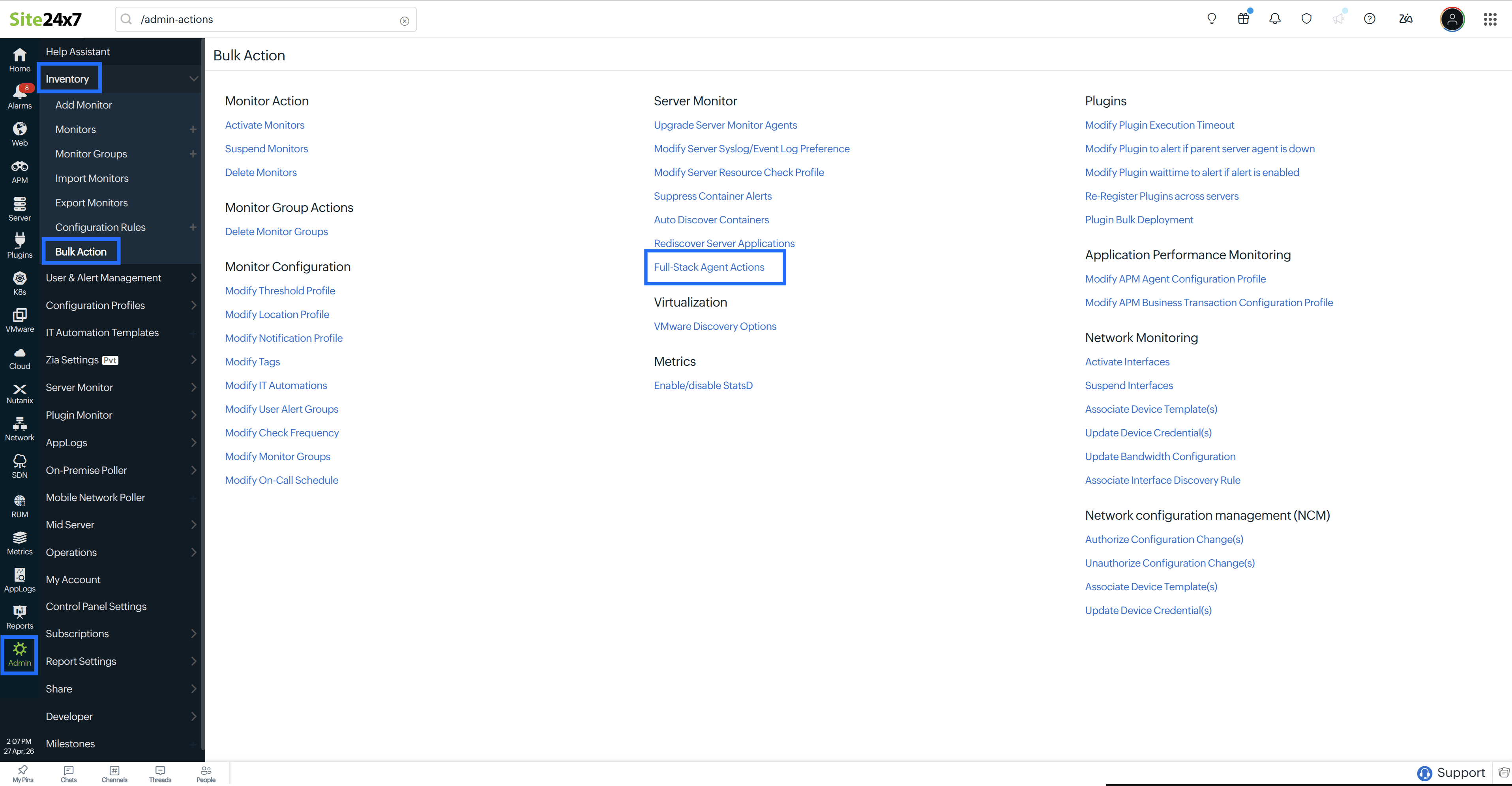Click Modify Threshold Profile link
Viewport: 1512px width, 786px height.
click(280, 290)
